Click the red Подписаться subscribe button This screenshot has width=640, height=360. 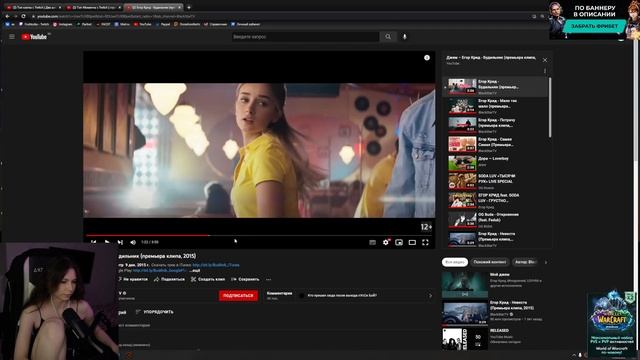tap(238, 296)
